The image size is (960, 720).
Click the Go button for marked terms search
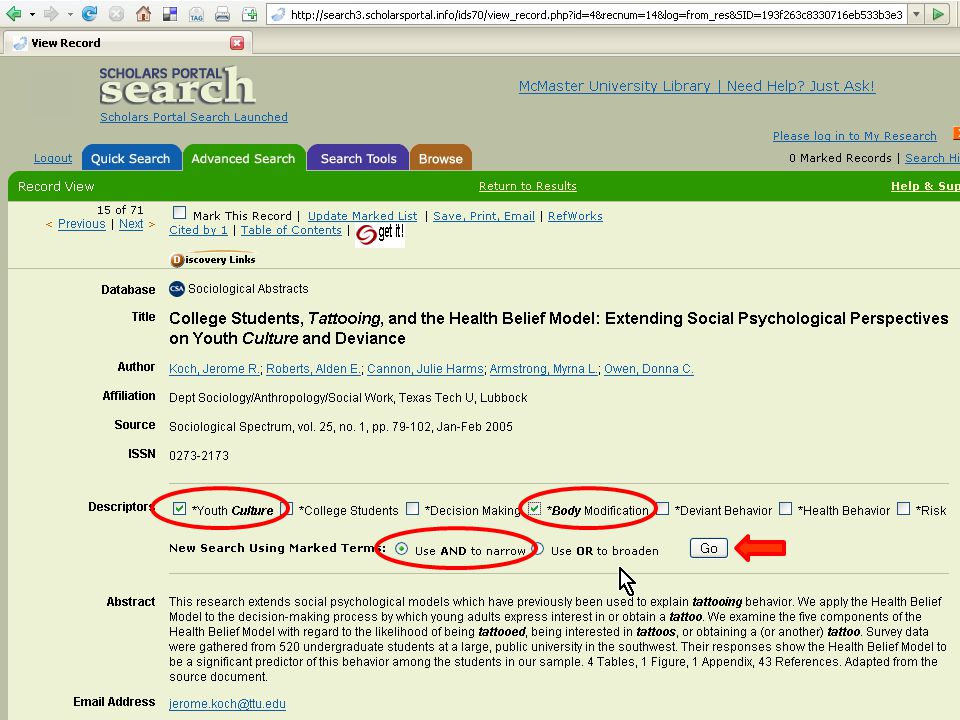click(x=708, y=548)
